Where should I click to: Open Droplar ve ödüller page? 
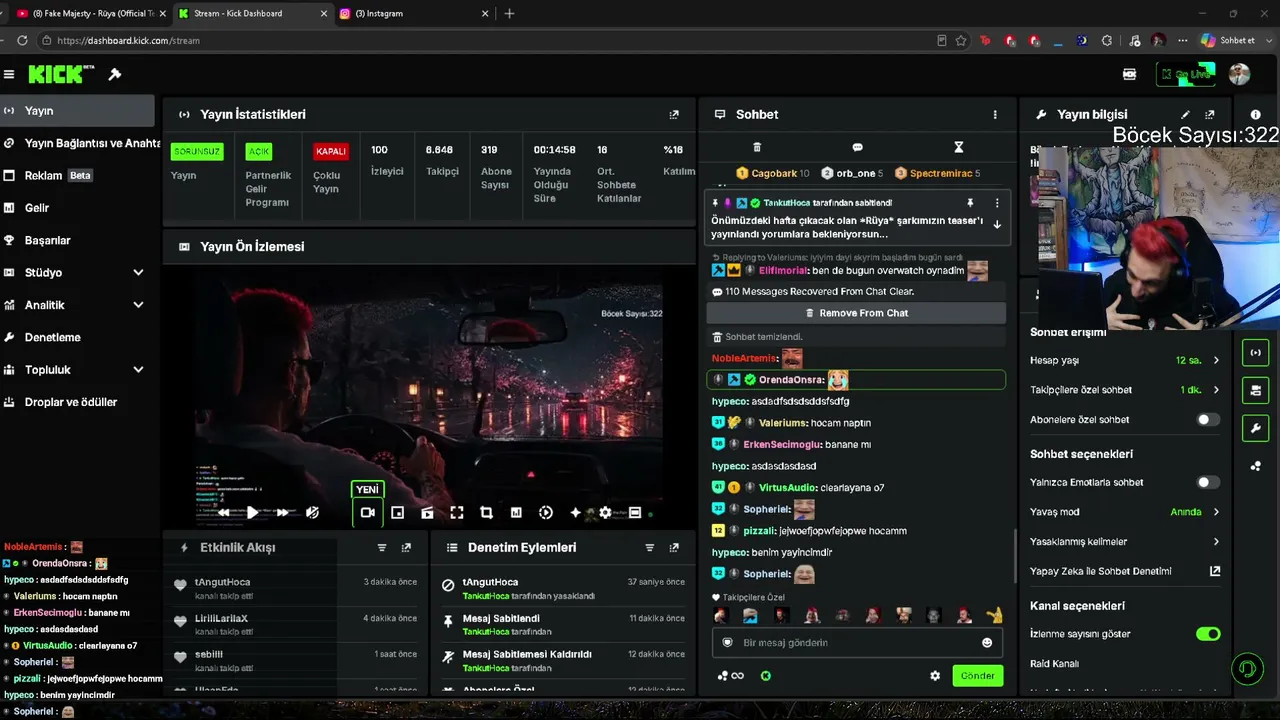click(77, 402)
